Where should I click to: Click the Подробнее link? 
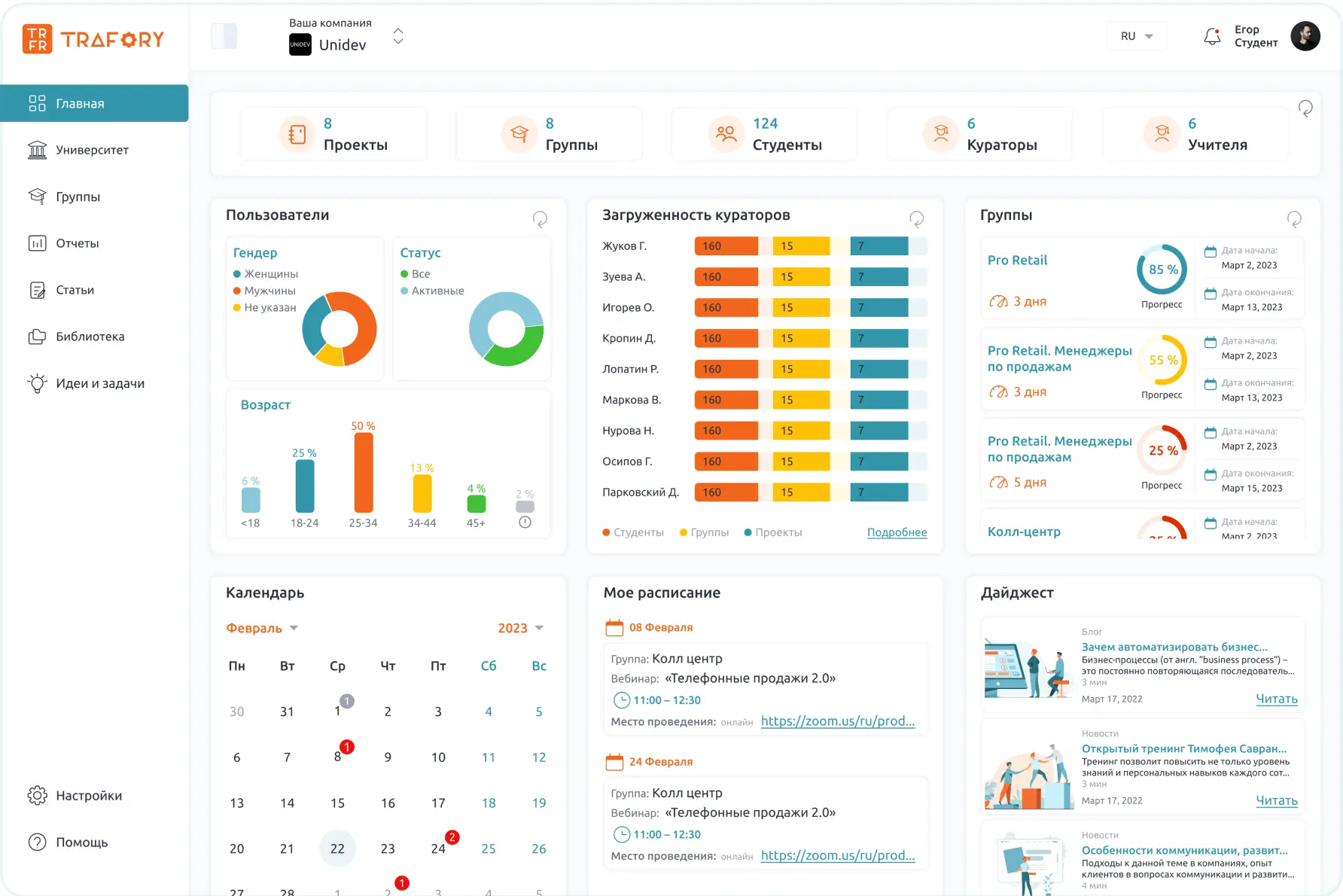pos(897,532)
